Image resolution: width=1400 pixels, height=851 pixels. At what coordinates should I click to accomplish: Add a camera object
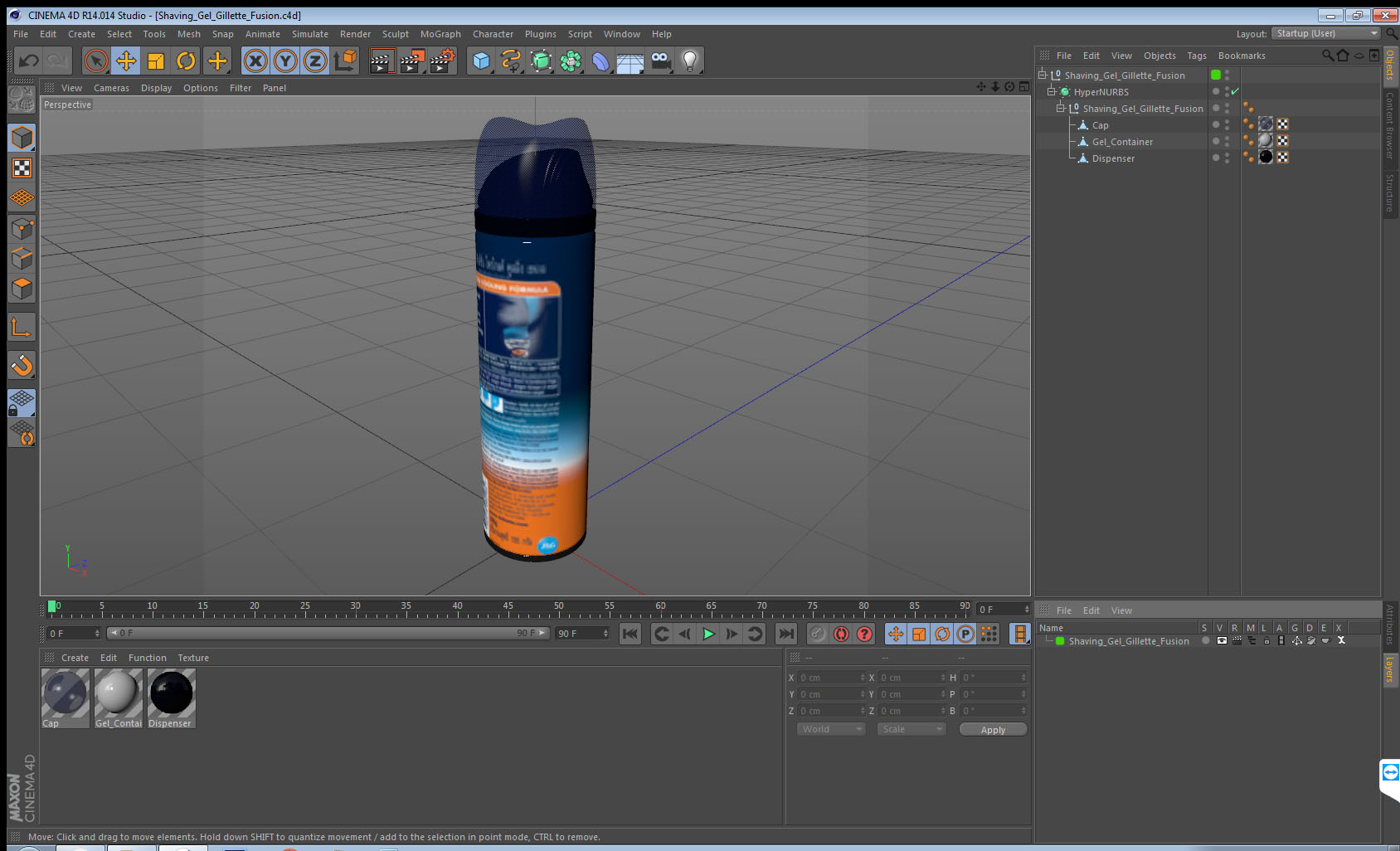click(660, 61)
